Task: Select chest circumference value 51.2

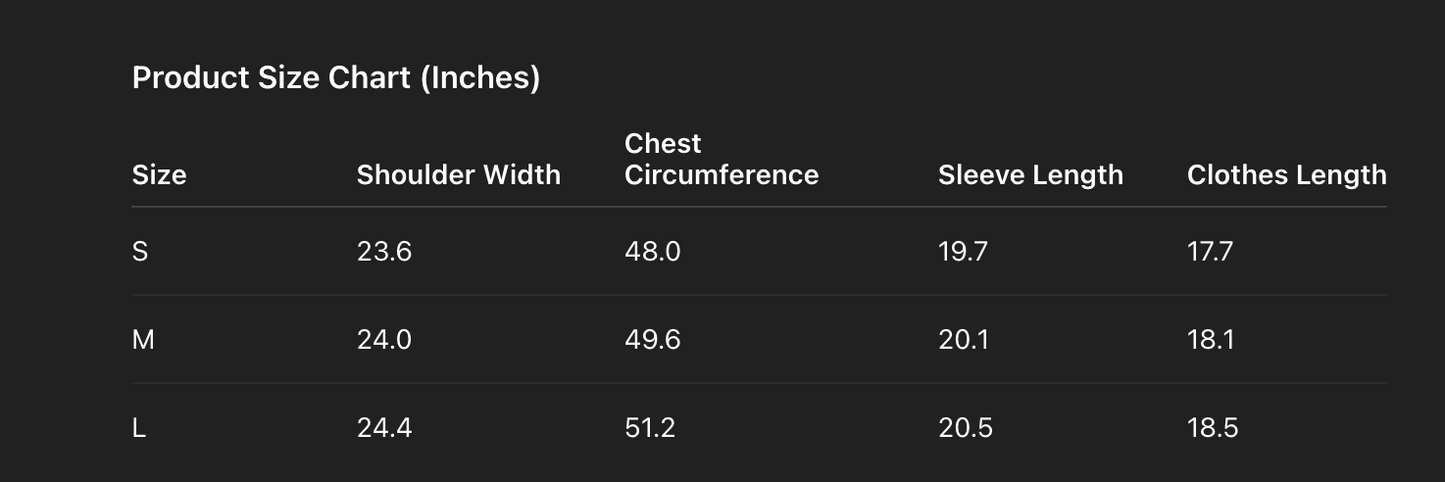Action: coord(650,428)
